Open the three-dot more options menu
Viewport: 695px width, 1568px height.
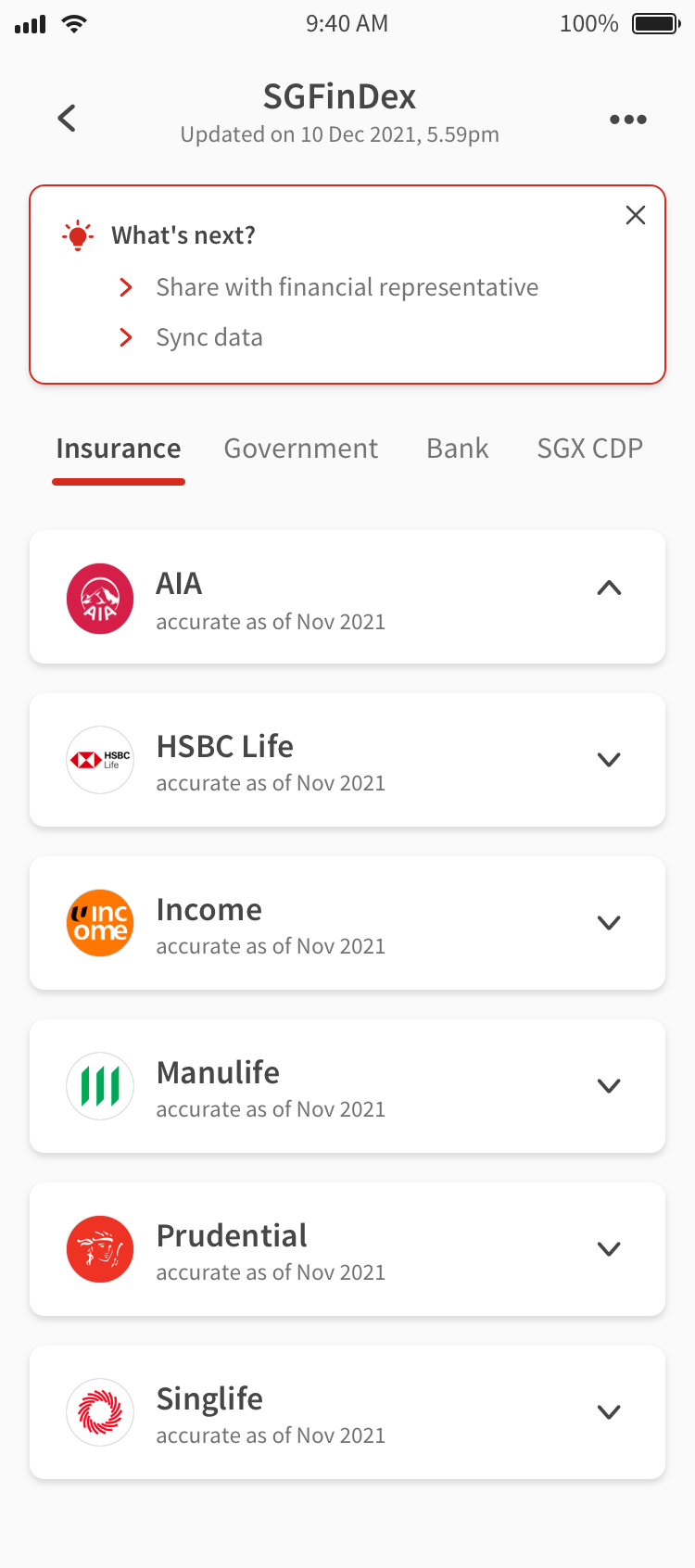point(627,120)
